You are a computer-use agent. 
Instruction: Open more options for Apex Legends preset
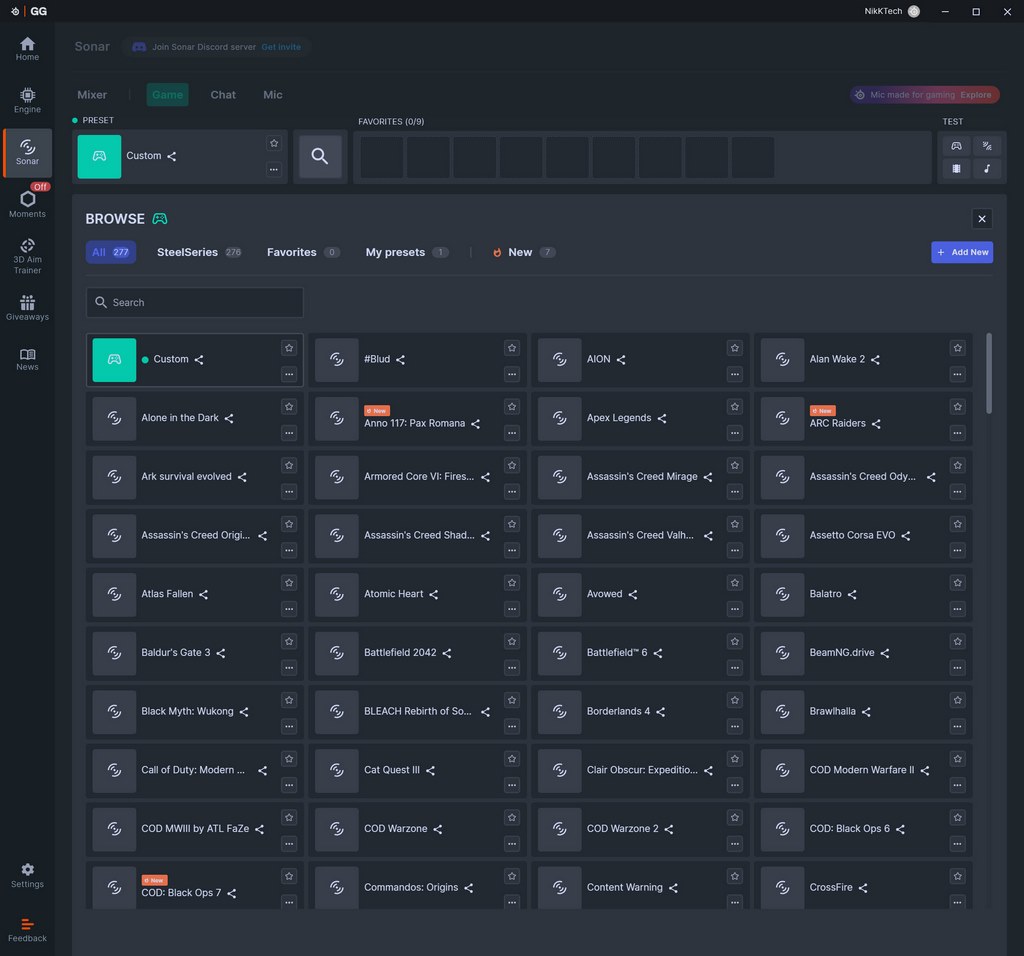[x=735, y=433]
